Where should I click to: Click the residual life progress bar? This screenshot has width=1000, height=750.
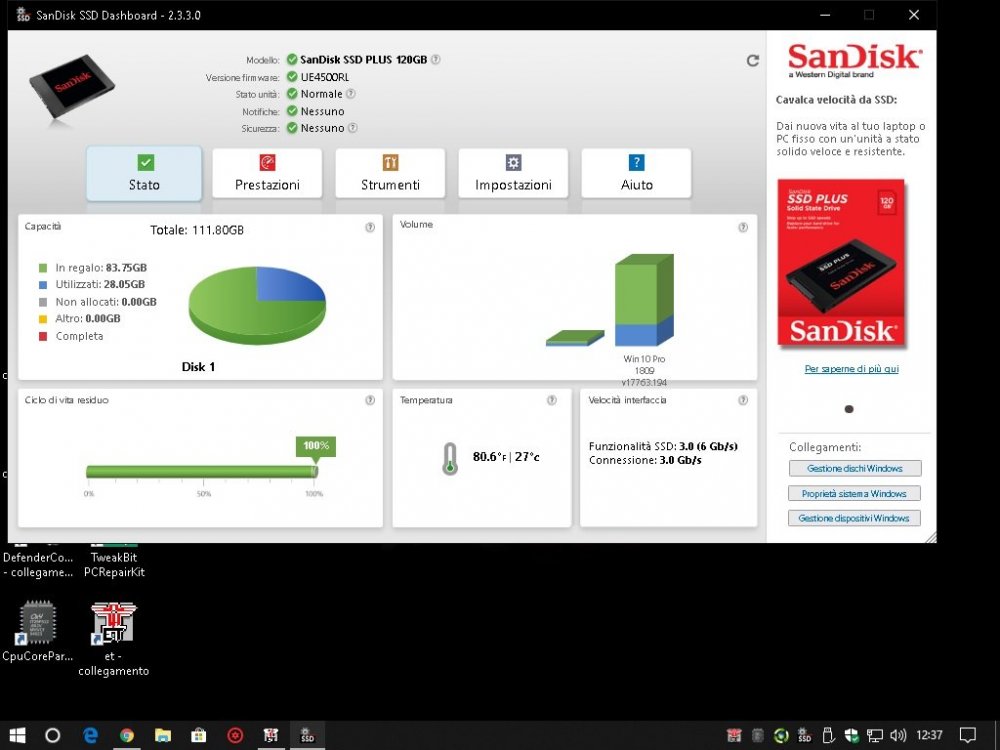[x=202, y=472]
